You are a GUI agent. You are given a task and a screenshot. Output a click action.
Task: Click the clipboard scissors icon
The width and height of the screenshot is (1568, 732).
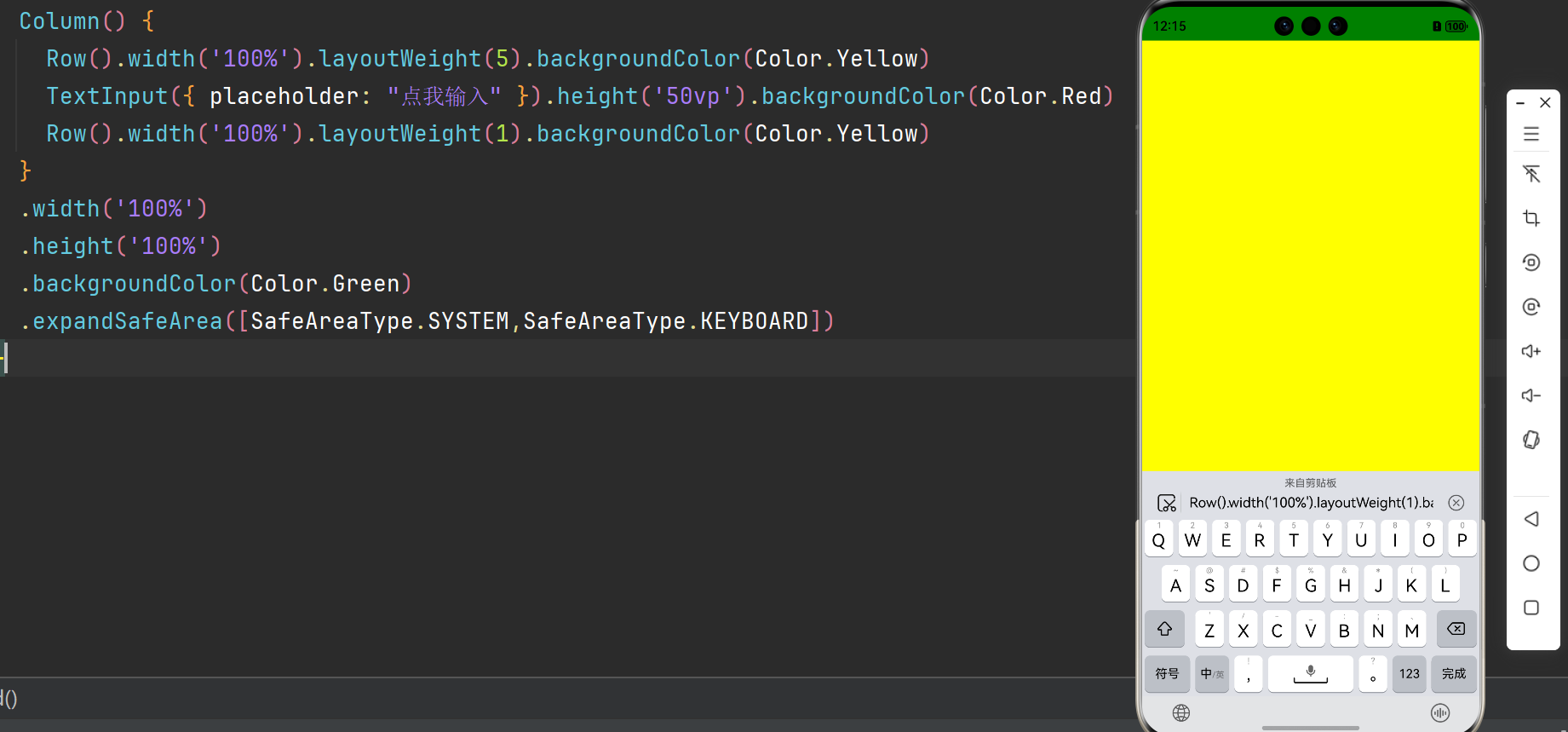pyautogui.click(x=1167, y=503)
